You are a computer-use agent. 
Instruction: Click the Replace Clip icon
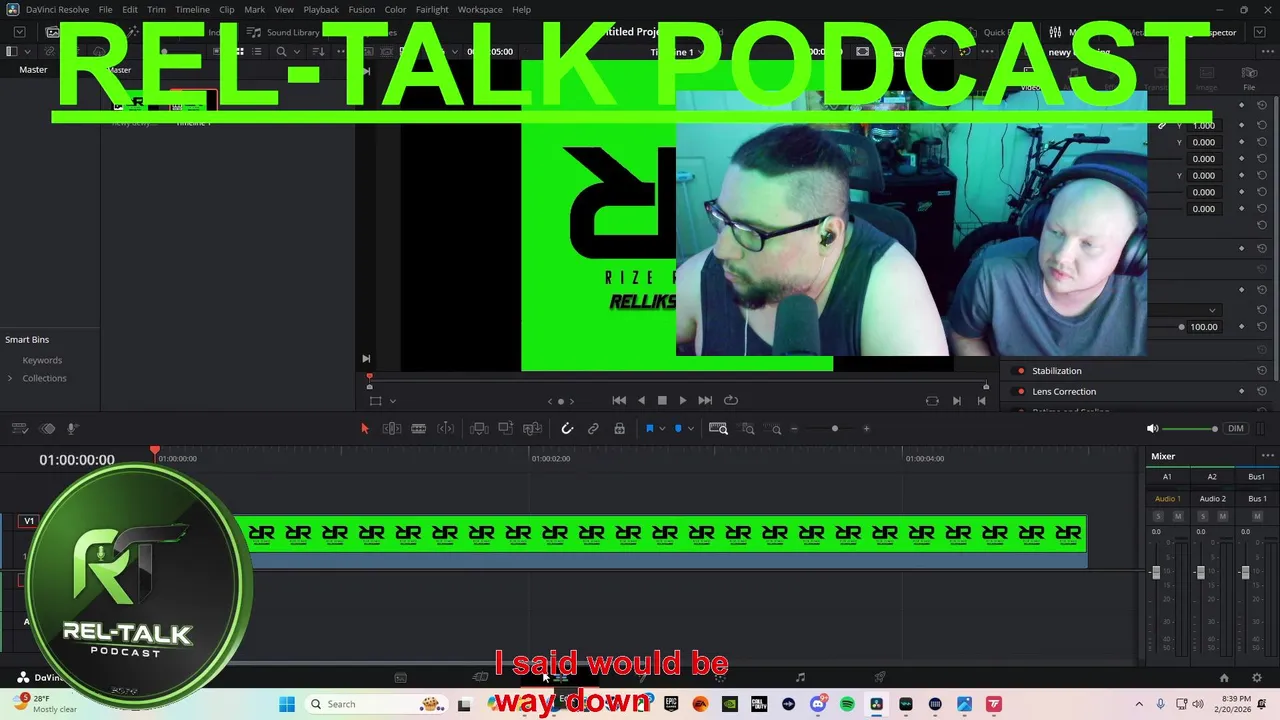[x=532, y=429]
